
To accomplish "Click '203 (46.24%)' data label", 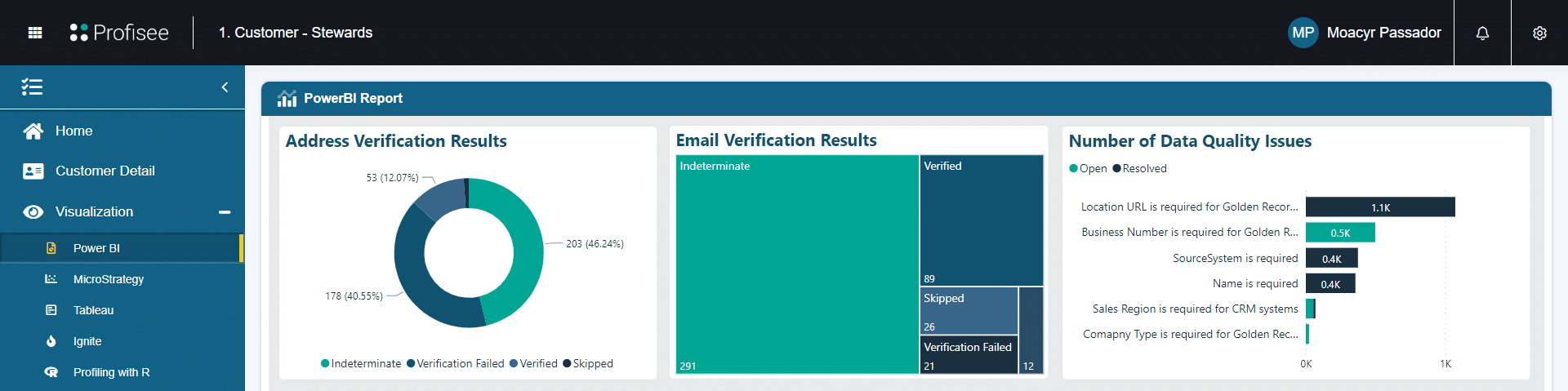I will pos(595,244).
